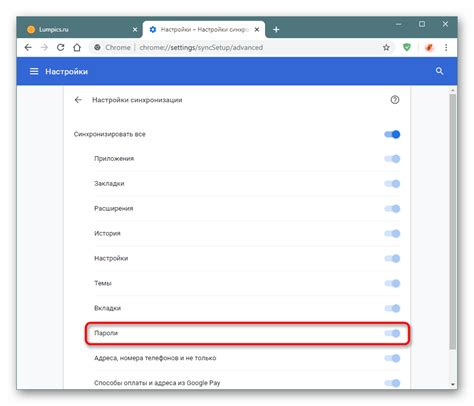The image size is (474, 406).
Task: Open a new tab with plus button
Action: tap(276, 29)
